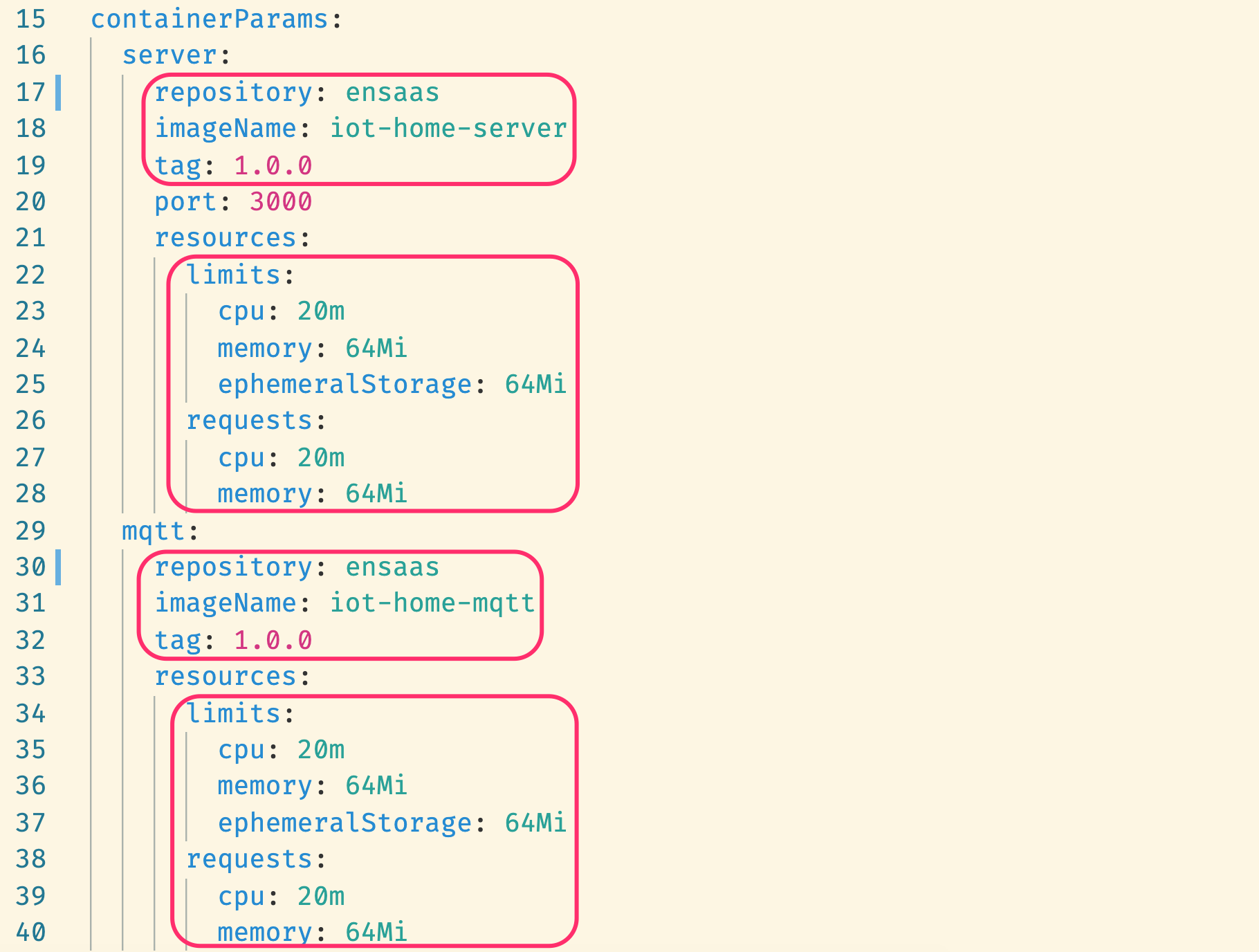This screenshot has height=952, width=1259.
Task: Select memory key on line 36
Action: (265, 786)
